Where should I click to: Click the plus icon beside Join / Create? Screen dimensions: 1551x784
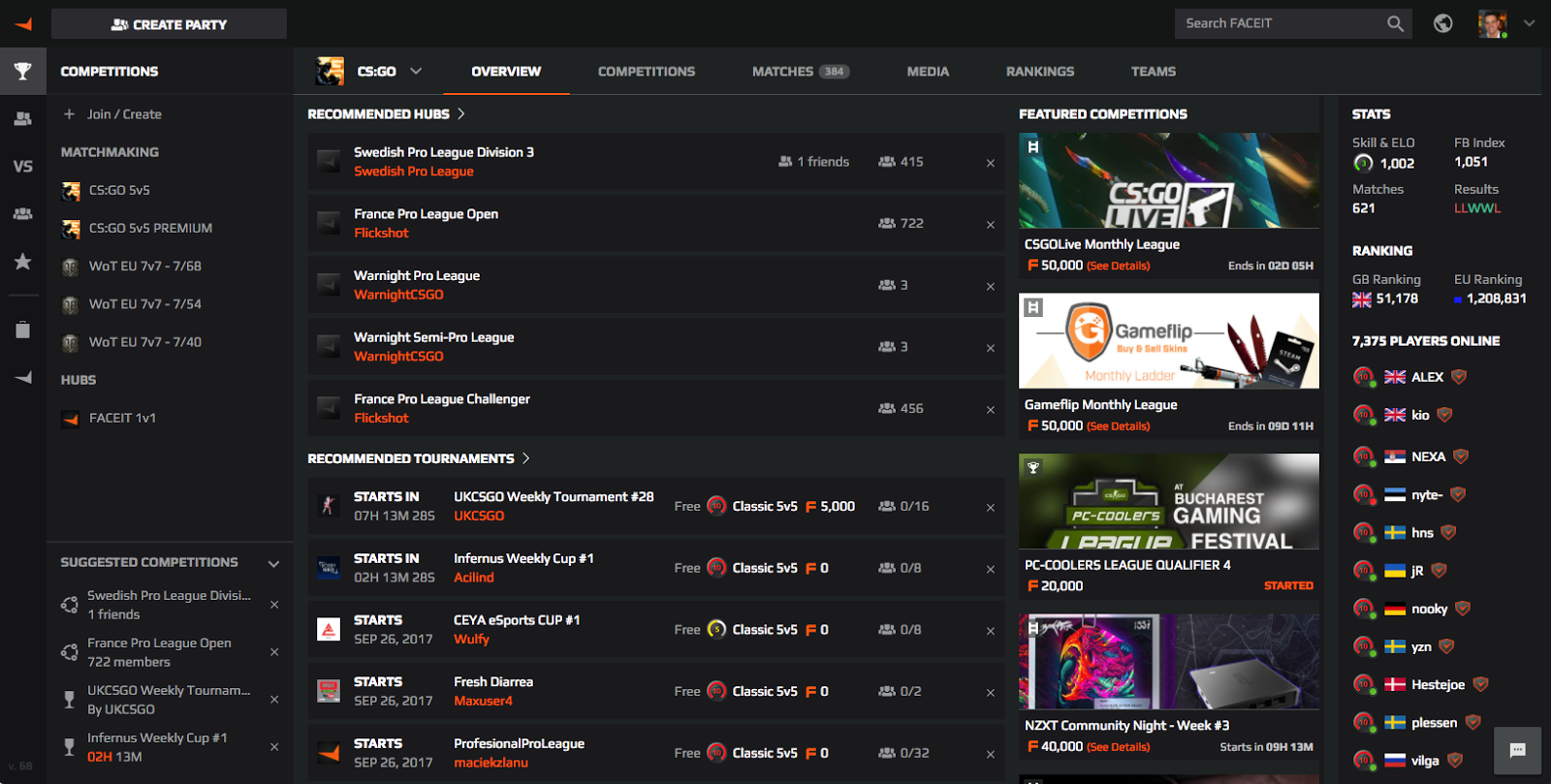(x=69, y=114)
